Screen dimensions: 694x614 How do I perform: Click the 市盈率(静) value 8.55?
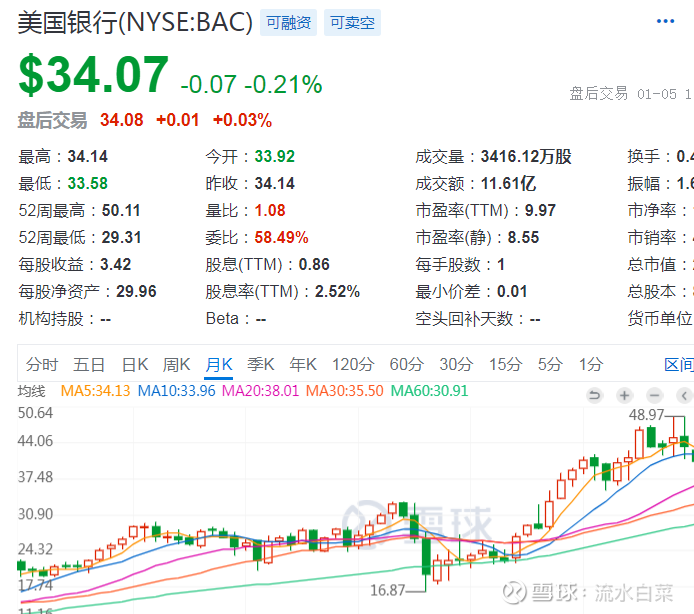tap(523, 237)
